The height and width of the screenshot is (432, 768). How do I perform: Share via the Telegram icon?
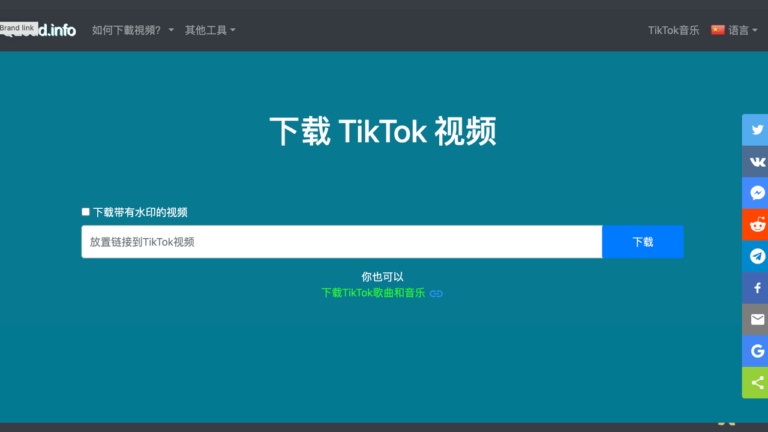click(755, 256)
